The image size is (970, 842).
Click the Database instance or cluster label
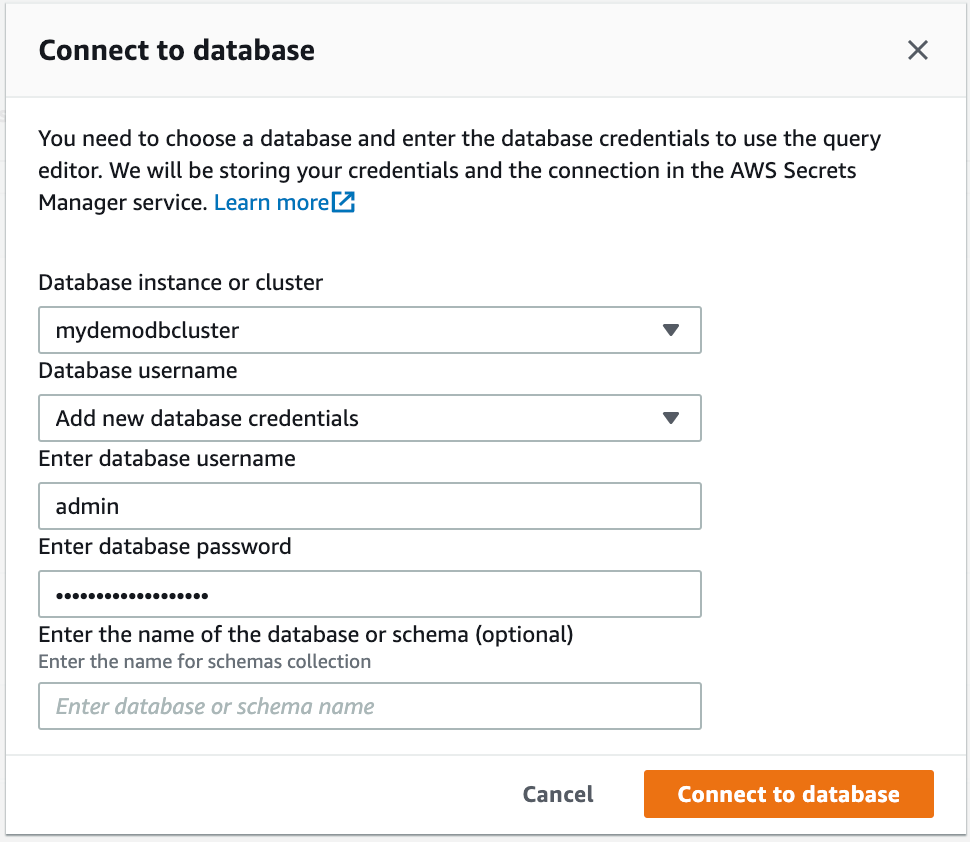(180, 283)
